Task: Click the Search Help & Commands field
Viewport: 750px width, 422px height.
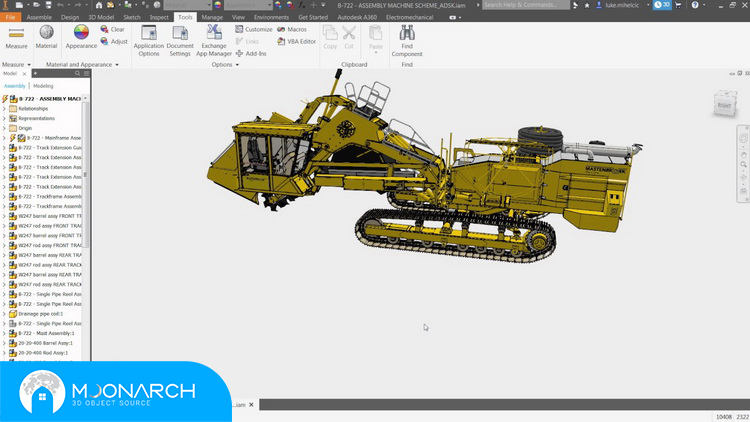Action: (526, 5)
